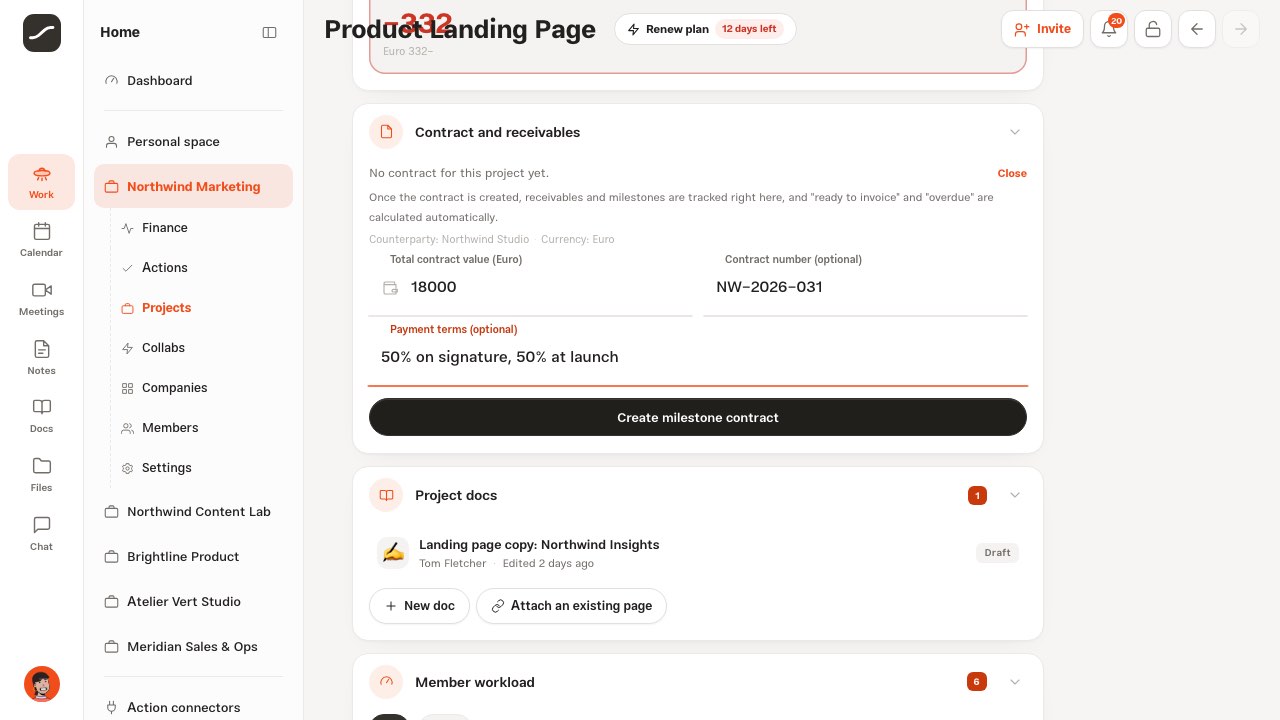Open Calendar from the left rail
Screen dimensions: 1280x720
(41, 240)
